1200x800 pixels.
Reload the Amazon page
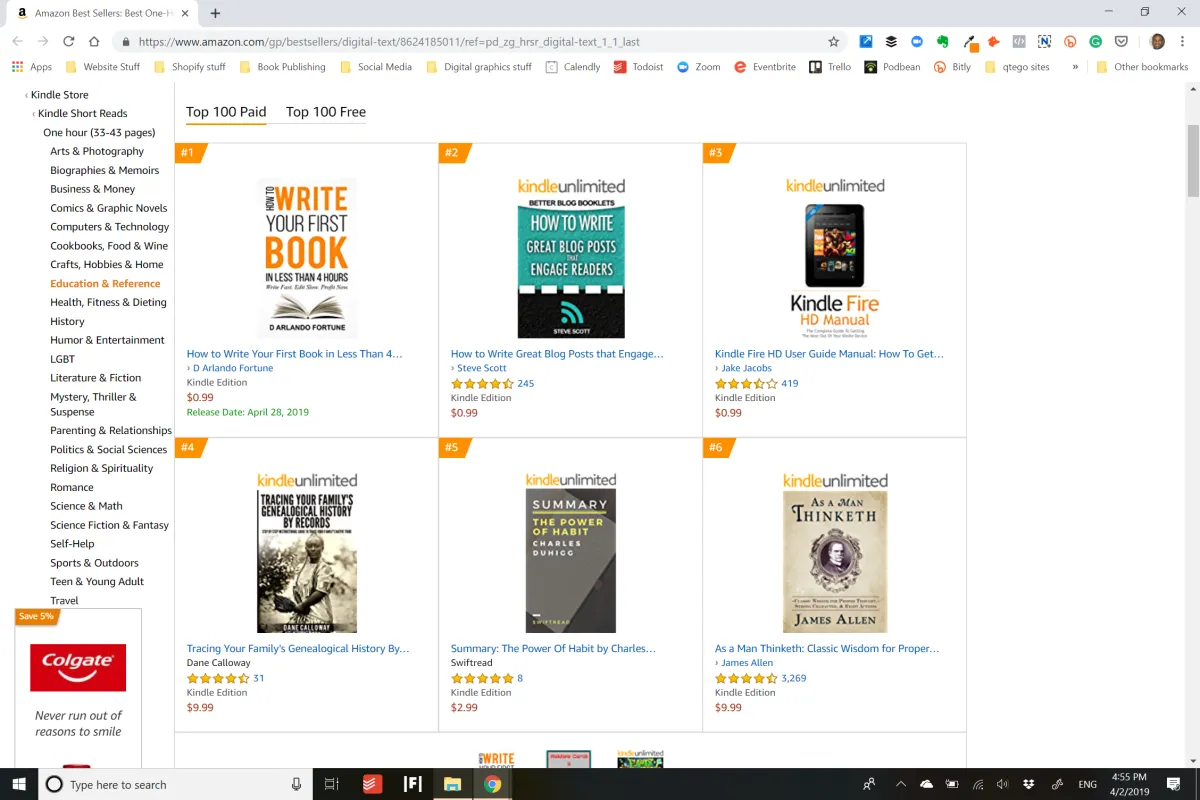[68, 42]
